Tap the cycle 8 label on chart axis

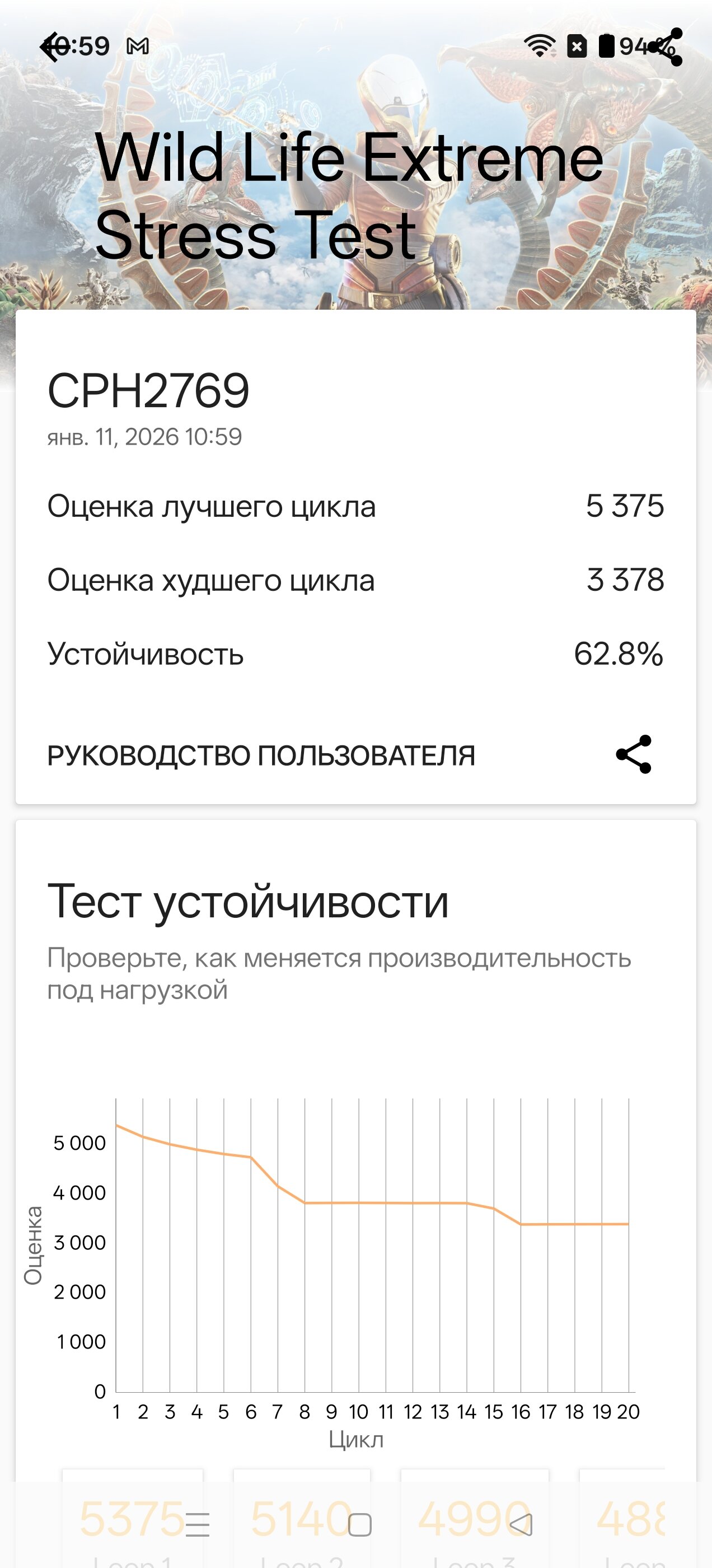click(305, 1412)
